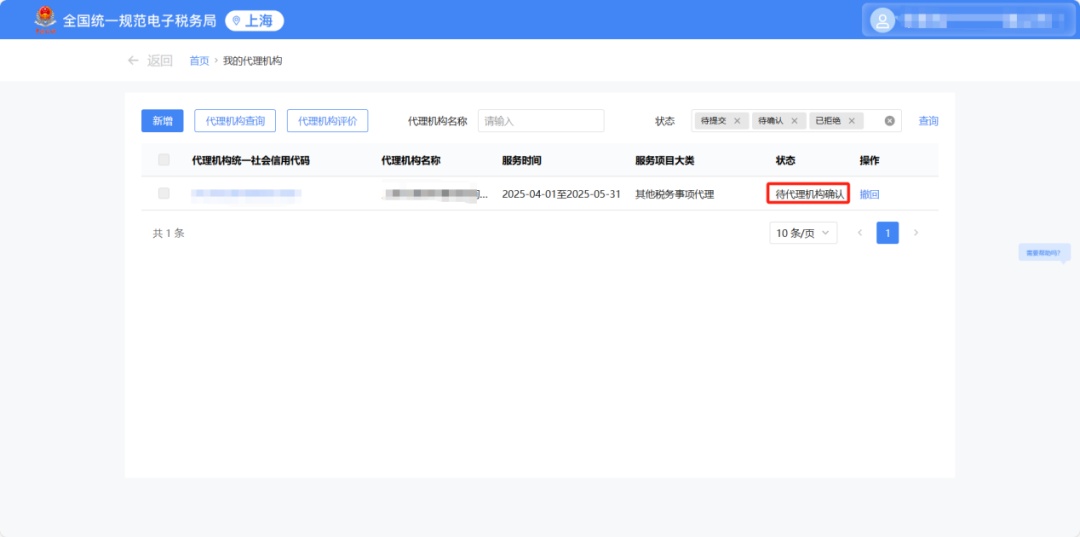Viewport: 1080px width, 537px height.
Task: Go to the next page arrow
Action: (915, 233)
